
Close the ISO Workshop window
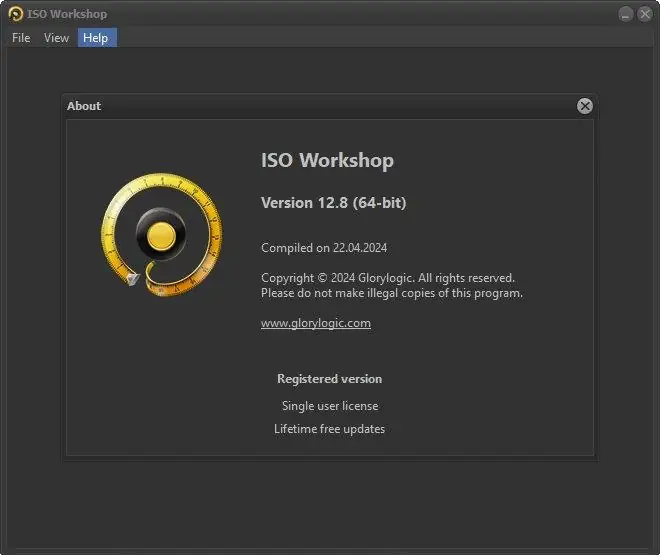click(x=645, y=14)
